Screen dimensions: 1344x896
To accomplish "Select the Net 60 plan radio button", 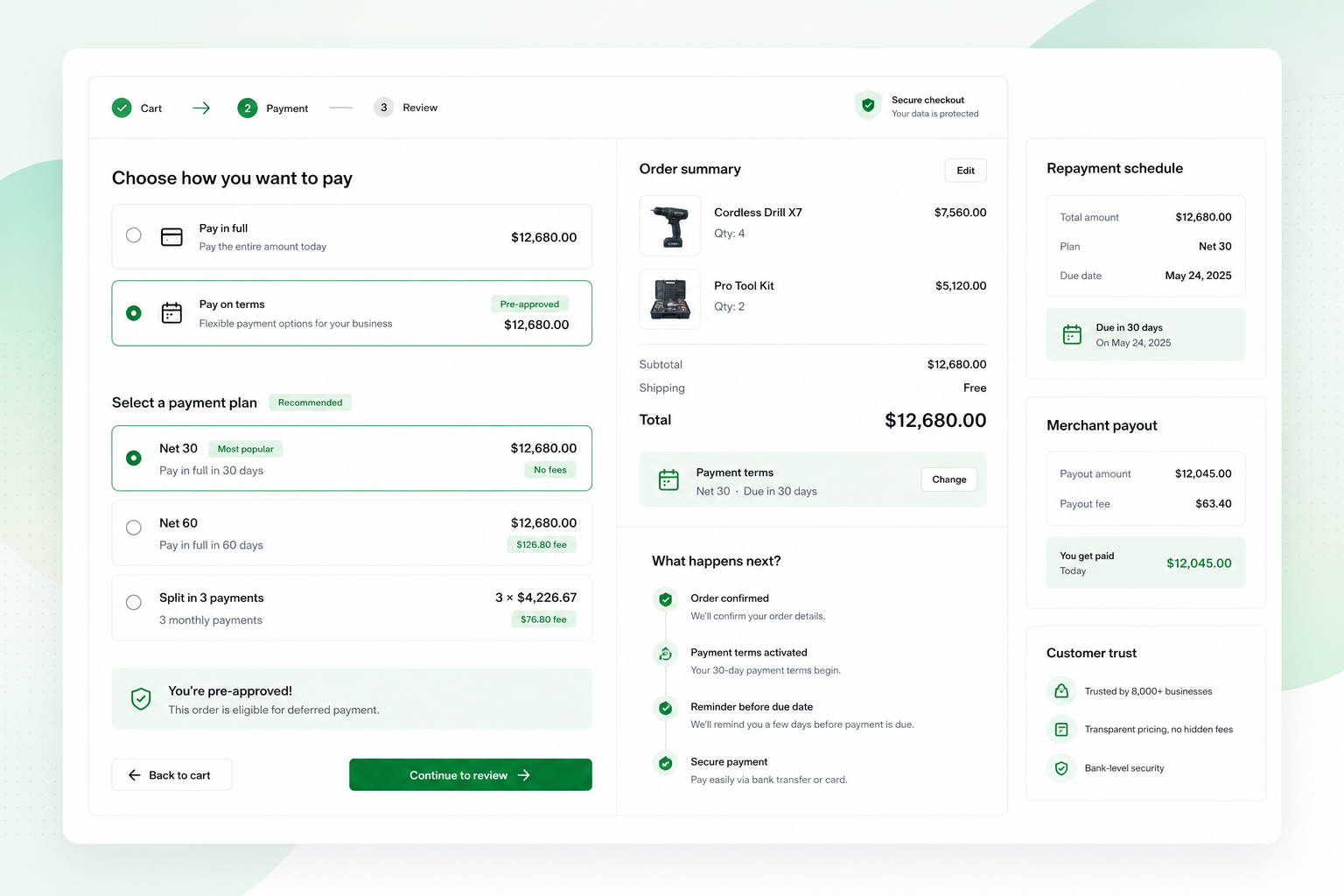I will point(134,528).
